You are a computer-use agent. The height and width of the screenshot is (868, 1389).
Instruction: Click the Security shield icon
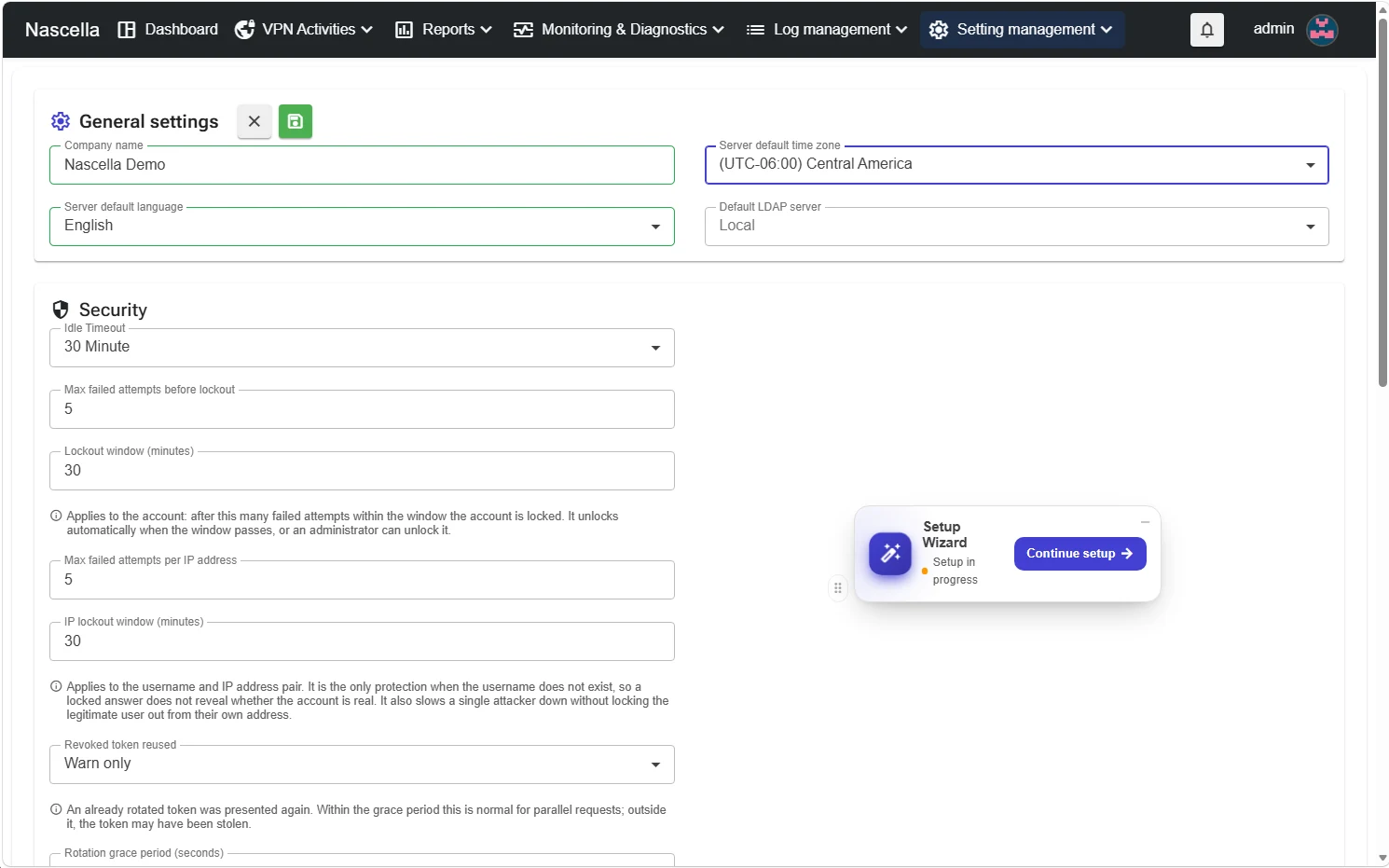[61, 310]
